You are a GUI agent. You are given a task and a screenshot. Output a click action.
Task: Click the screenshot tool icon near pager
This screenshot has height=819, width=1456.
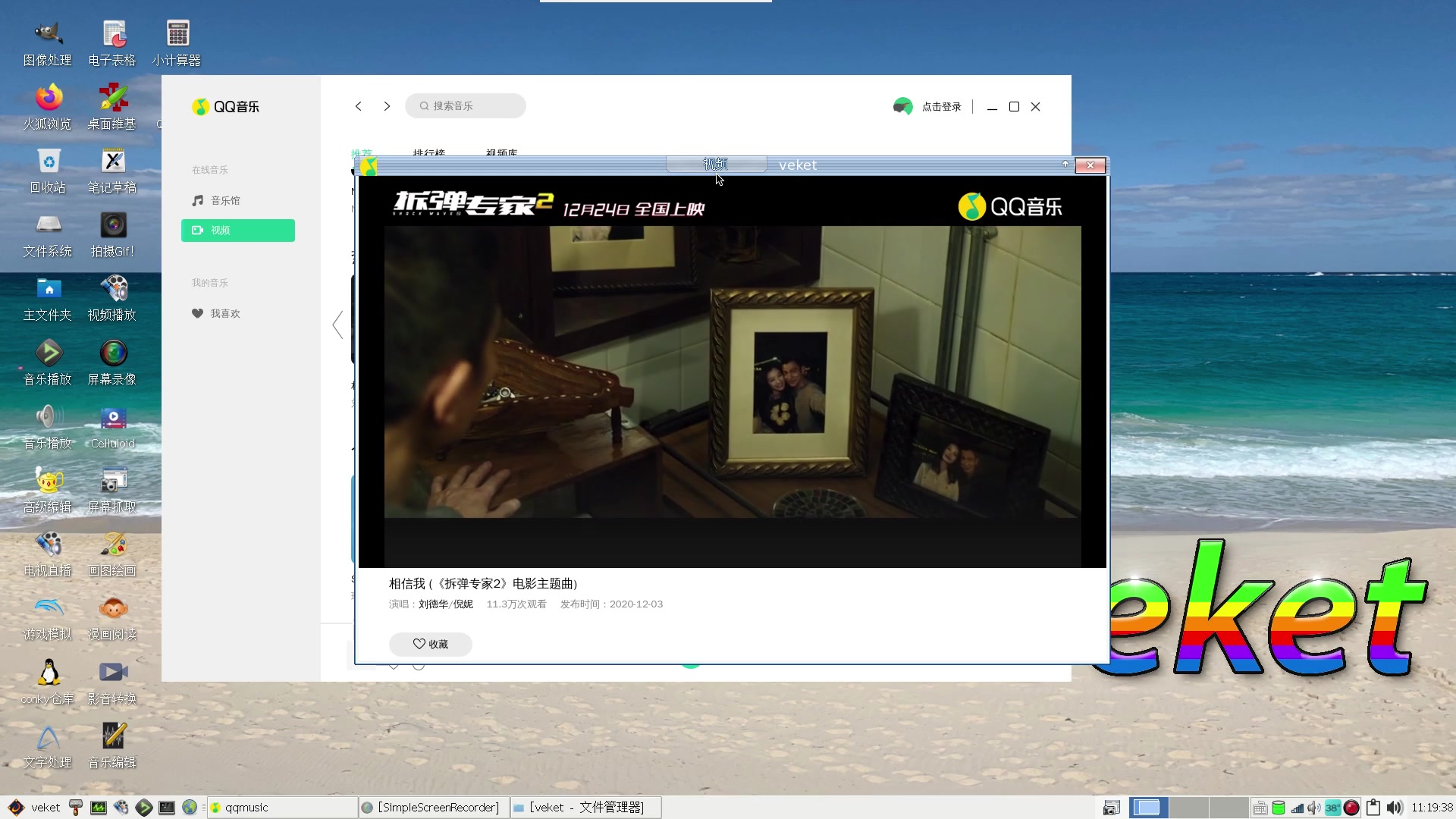[x=1111, y=808]
